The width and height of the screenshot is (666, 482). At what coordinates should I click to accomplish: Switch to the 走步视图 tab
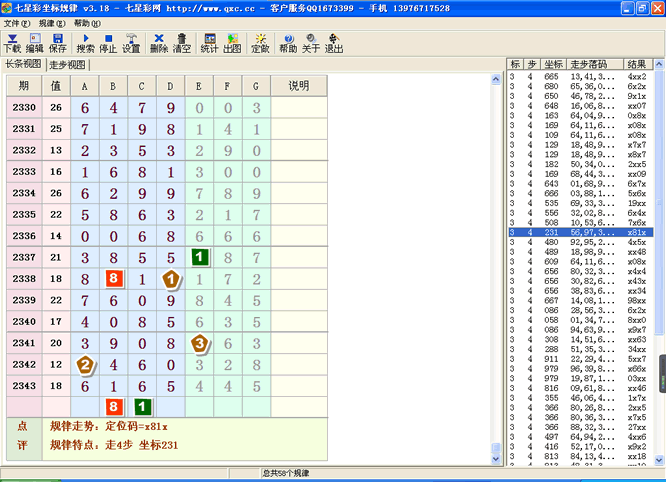pos(68,65)
